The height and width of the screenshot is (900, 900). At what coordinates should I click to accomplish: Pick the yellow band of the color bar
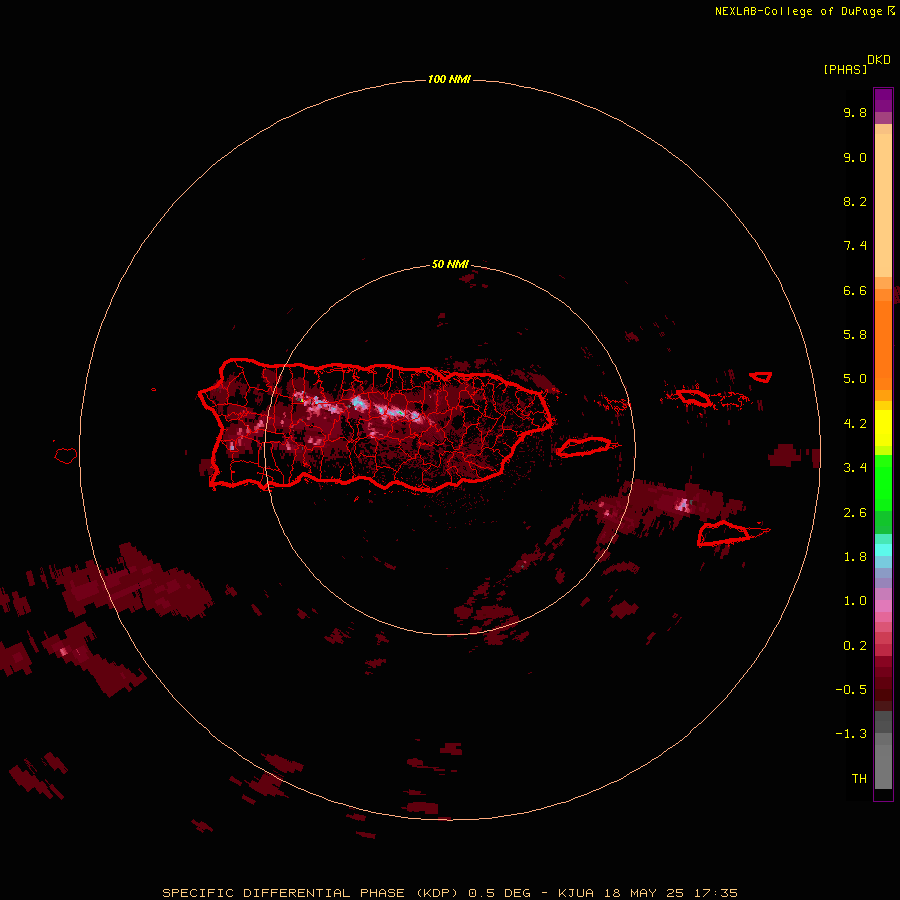(x=883, y=428)
